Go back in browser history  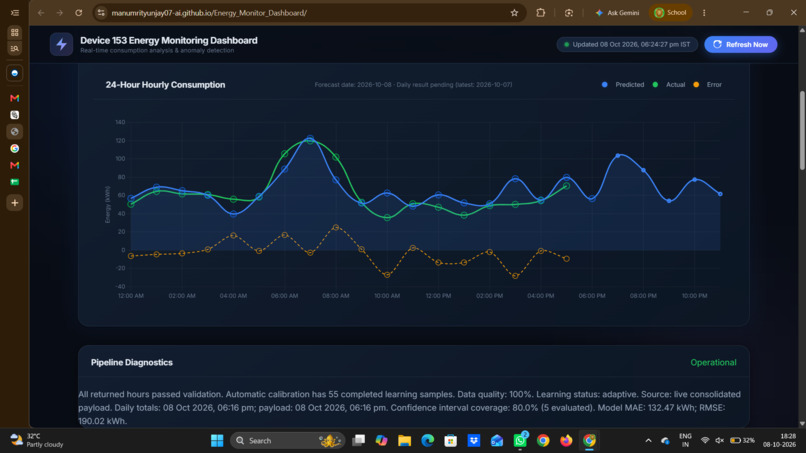(x=41, y=13)
